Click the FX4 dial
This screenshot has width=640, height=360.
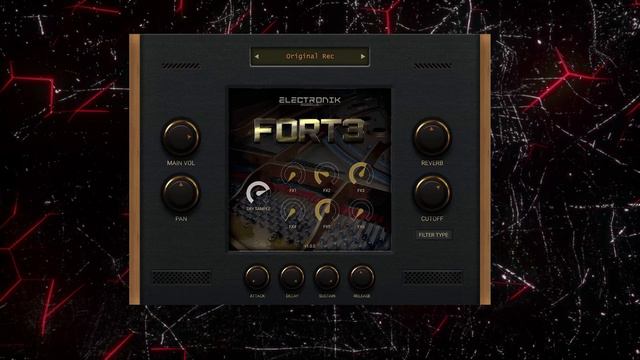tap(293, 211)
